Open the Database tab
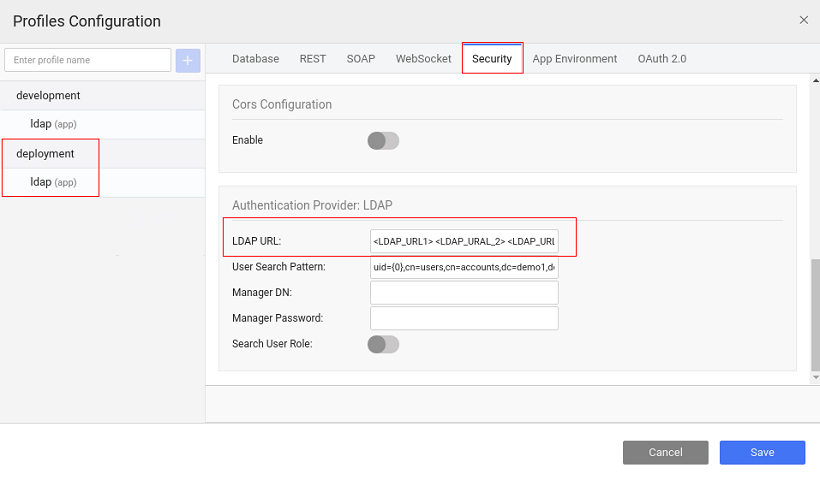This screenshot has height=480, width=820. pos(255,59)
